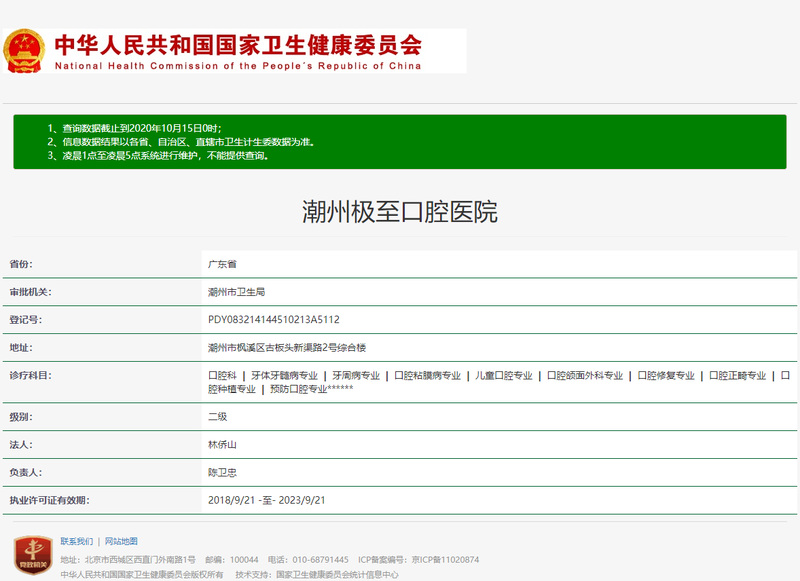The width and height of the screenshot is (800, 581).
Task: Select the 儿童口腔专业 entry
Action: coord(504,375)
